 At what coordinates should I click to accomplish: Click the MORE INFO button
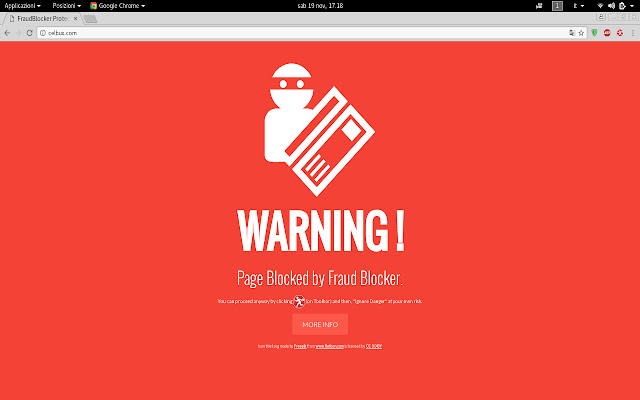320,324
